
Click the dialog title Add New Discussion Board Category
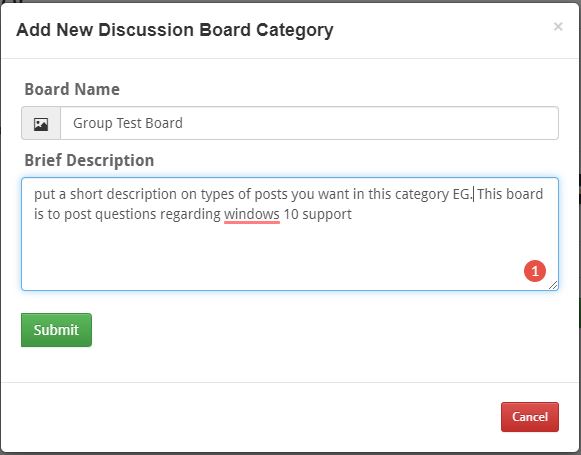click(175, 30)
